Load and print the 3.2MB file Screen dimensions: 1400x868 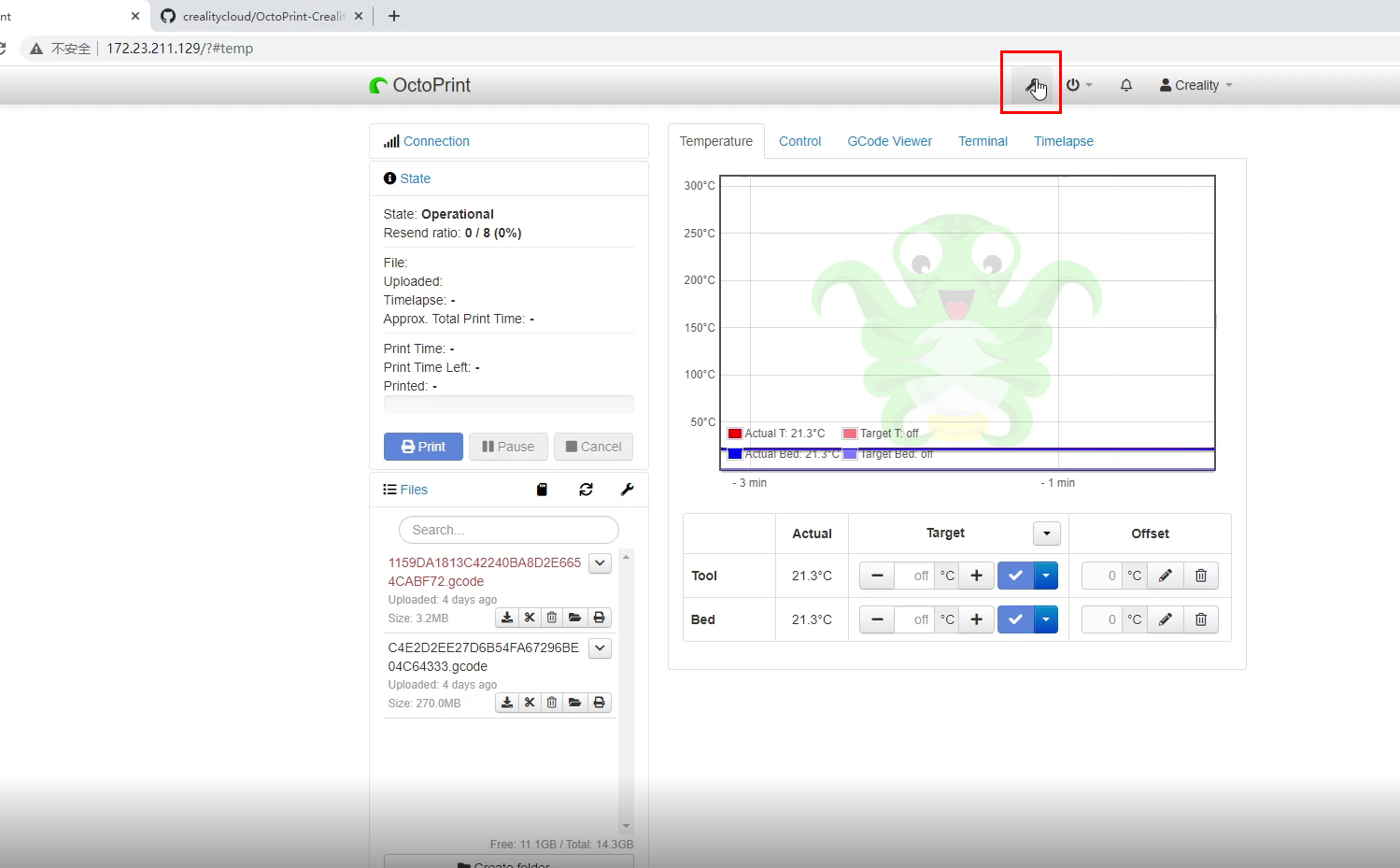(x=600, y=618)
